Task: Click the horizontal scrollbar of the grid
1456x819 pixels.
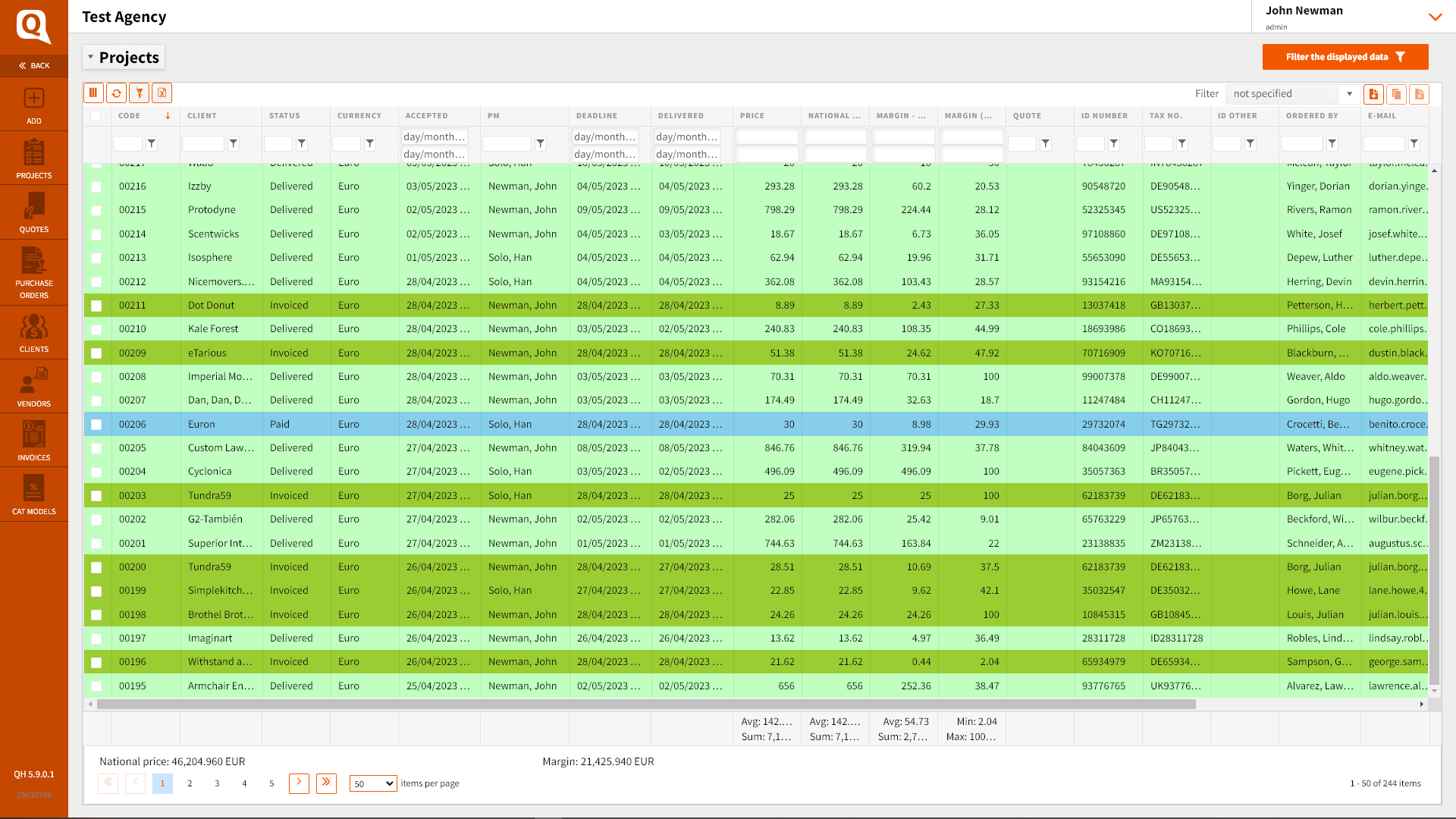Action: click(x=646, y=704)
